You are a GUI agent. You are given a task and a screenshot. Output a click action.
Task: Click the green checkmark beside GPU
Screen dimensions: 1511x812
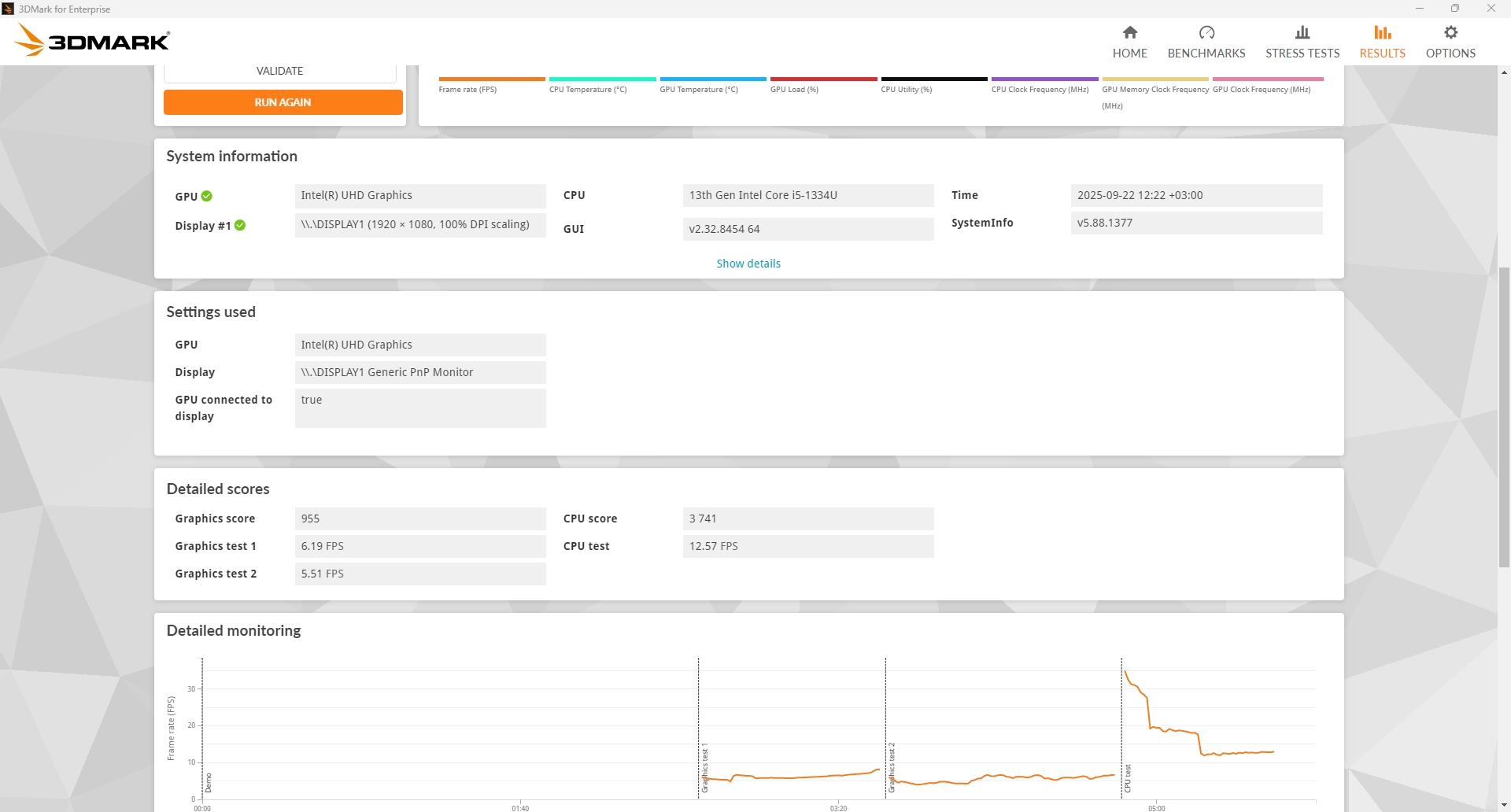(x=207, y=196)
